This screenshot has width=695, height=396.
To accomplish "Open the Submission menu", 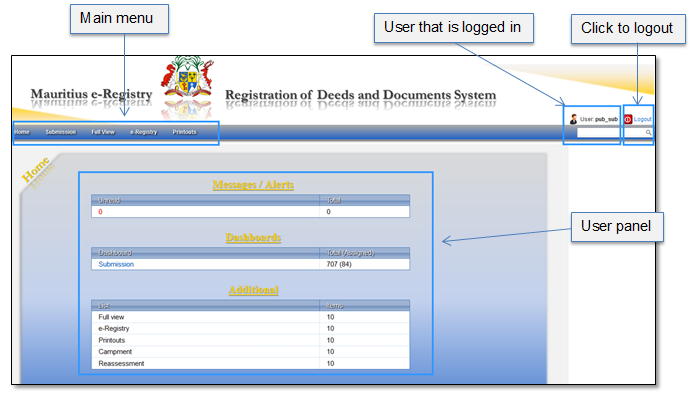I will point(61,132).
